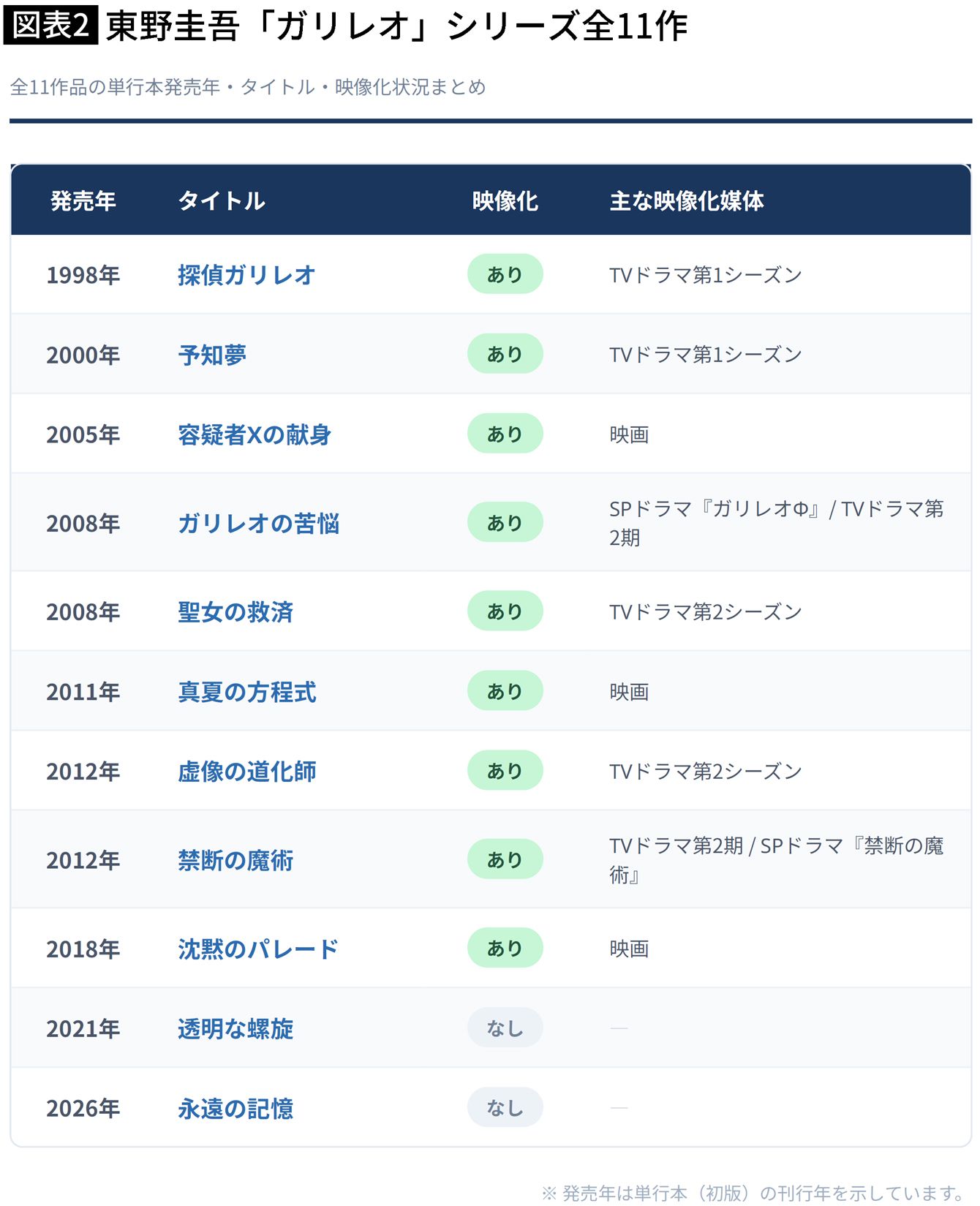Open the 聖女の救済 title
Screen dimensions: 980x1206
point(235,611)
